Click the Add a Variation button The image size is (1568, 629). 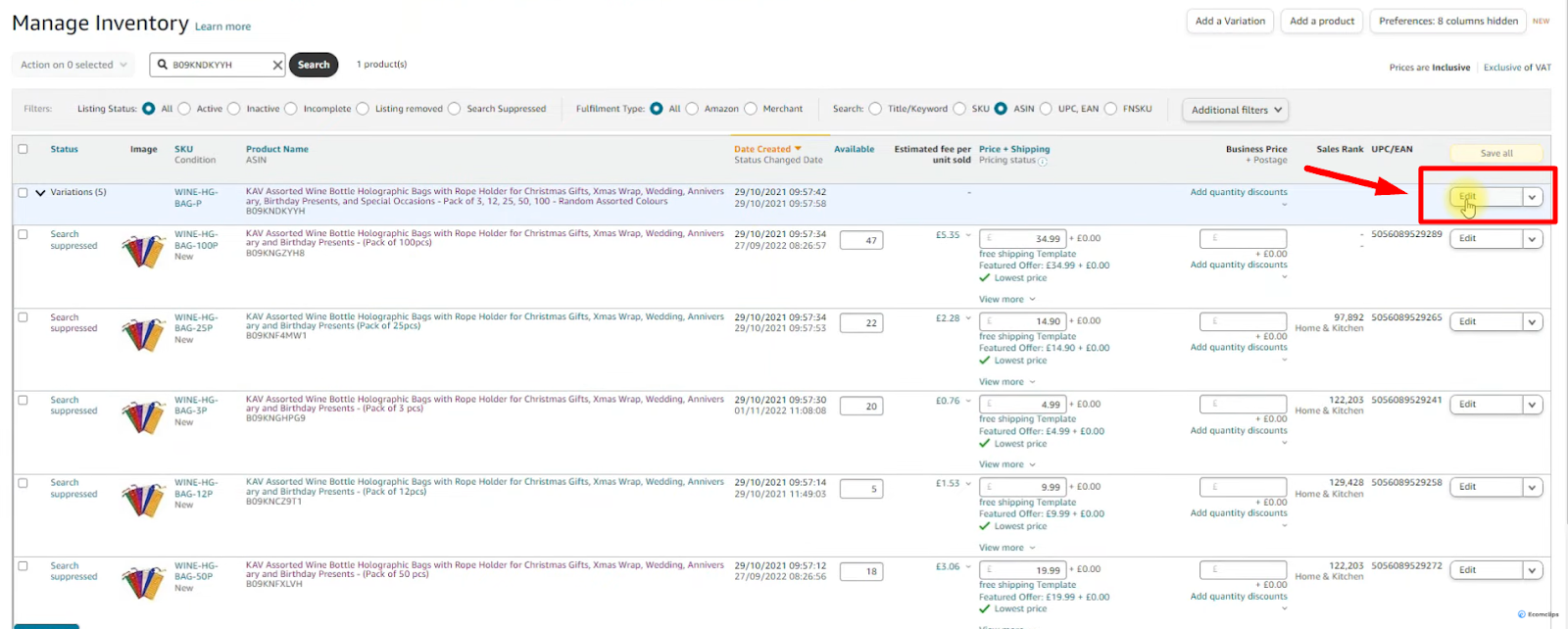pyautogui.click(x=1230, y=21)
